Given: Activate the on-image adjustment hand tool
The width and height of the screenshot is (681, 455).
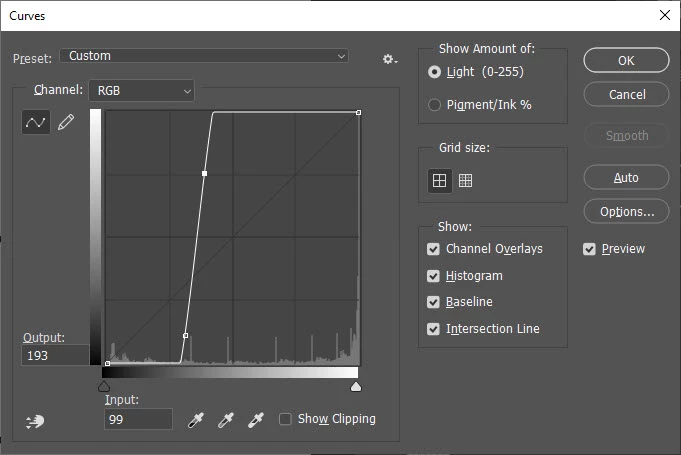Looking at the screenshot, I should tap(35, 421).
